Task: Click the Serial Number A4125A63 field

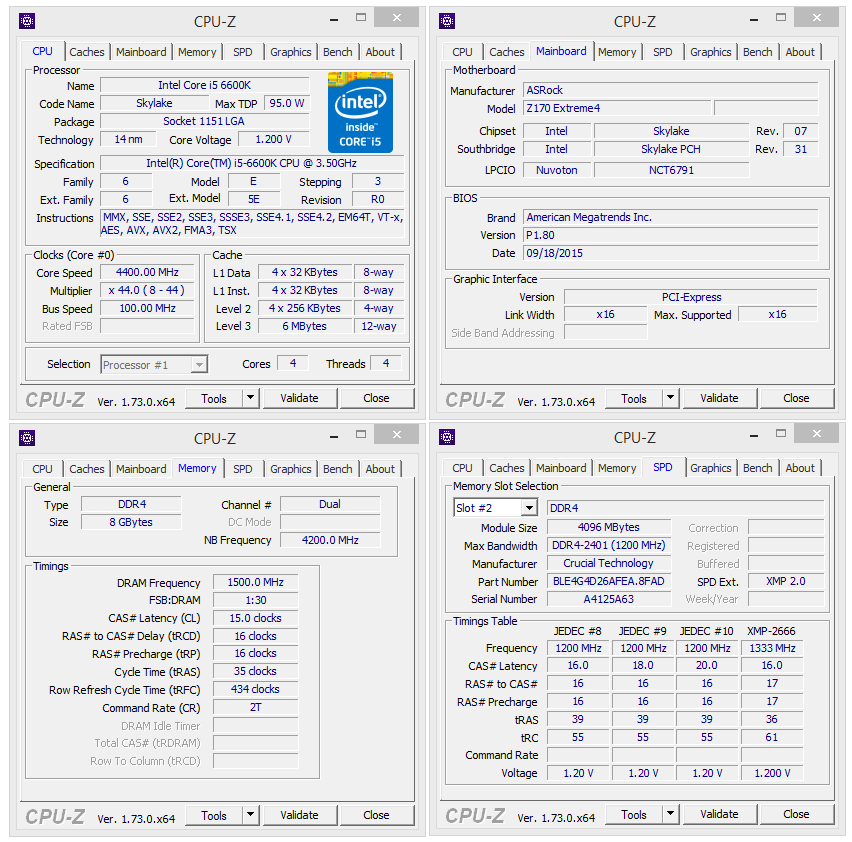Action: pyautogui.click(x=609, y=599)
